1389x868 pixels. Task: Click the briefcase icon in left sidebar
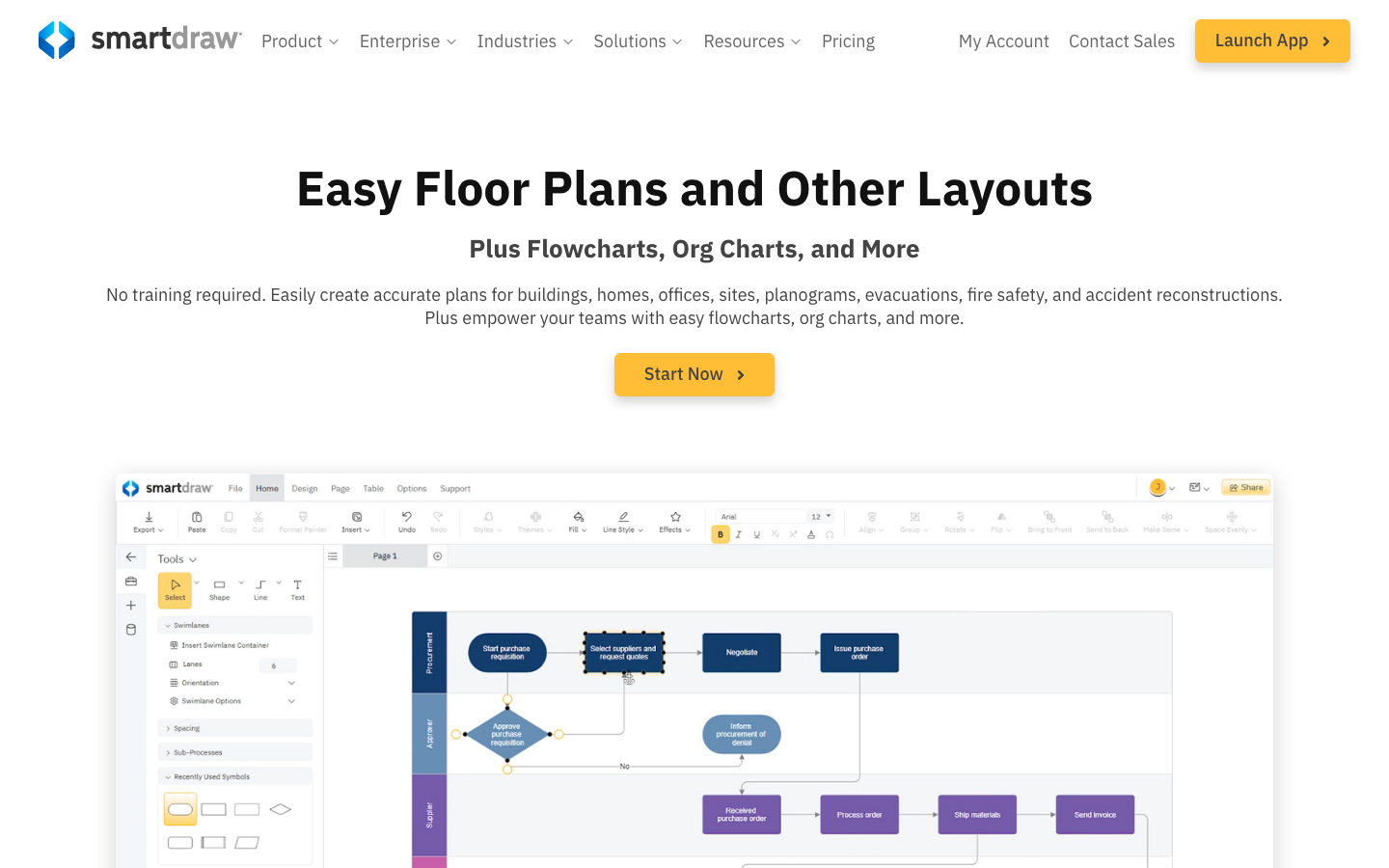coord(131,582)
